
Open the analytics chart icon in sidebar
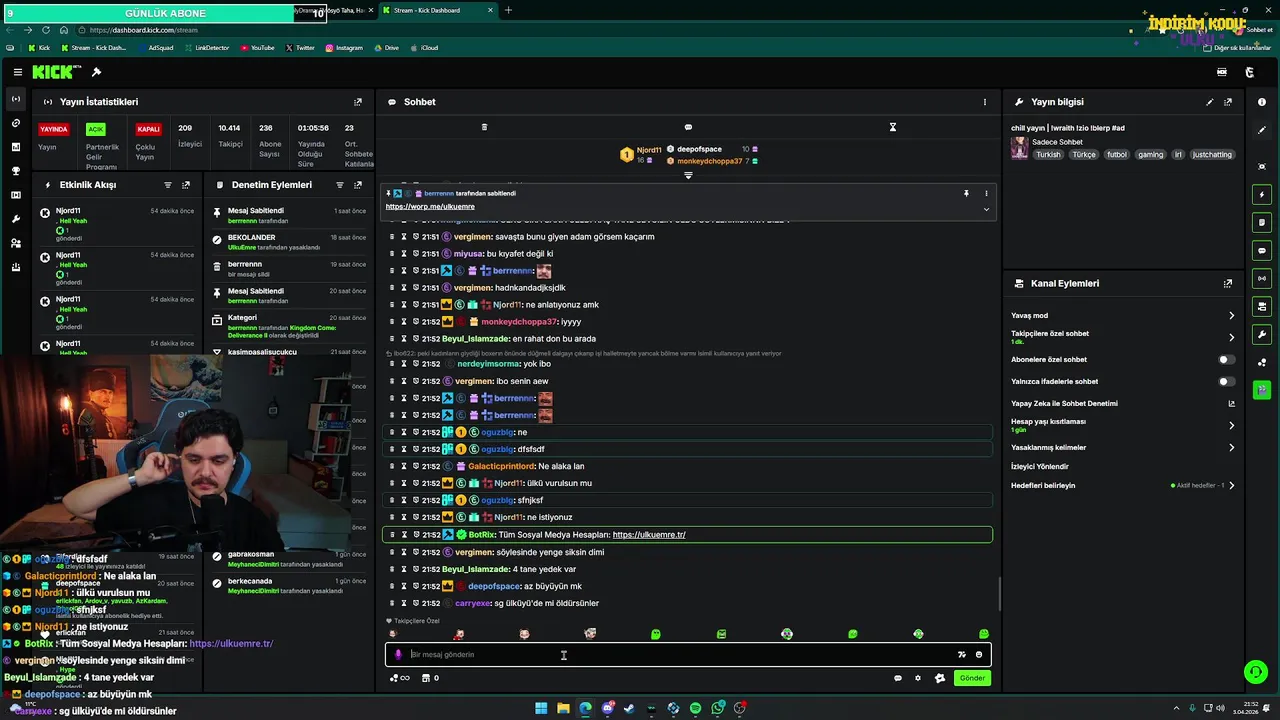pos(15,147)
